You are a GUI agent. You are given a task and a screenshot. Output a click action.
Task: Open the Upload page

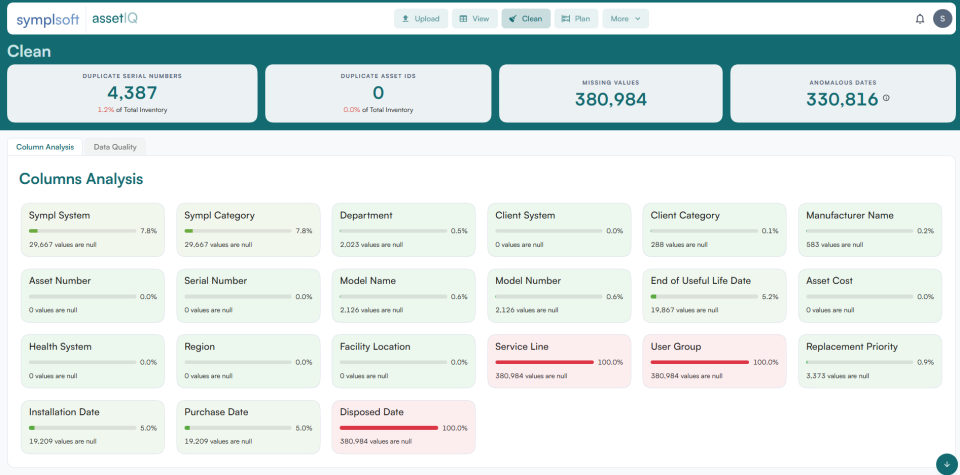(x=421, y=19)
